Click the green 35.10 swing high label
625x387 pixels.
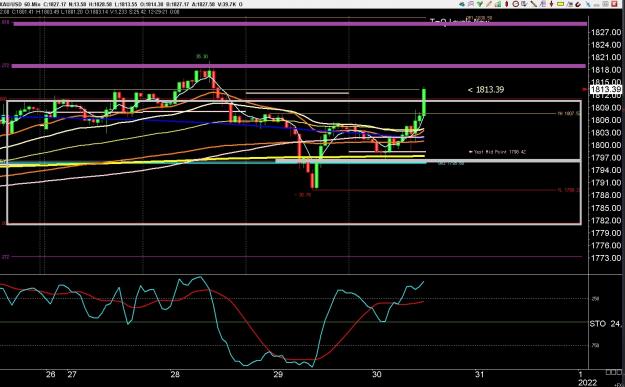tap(202, 57)
